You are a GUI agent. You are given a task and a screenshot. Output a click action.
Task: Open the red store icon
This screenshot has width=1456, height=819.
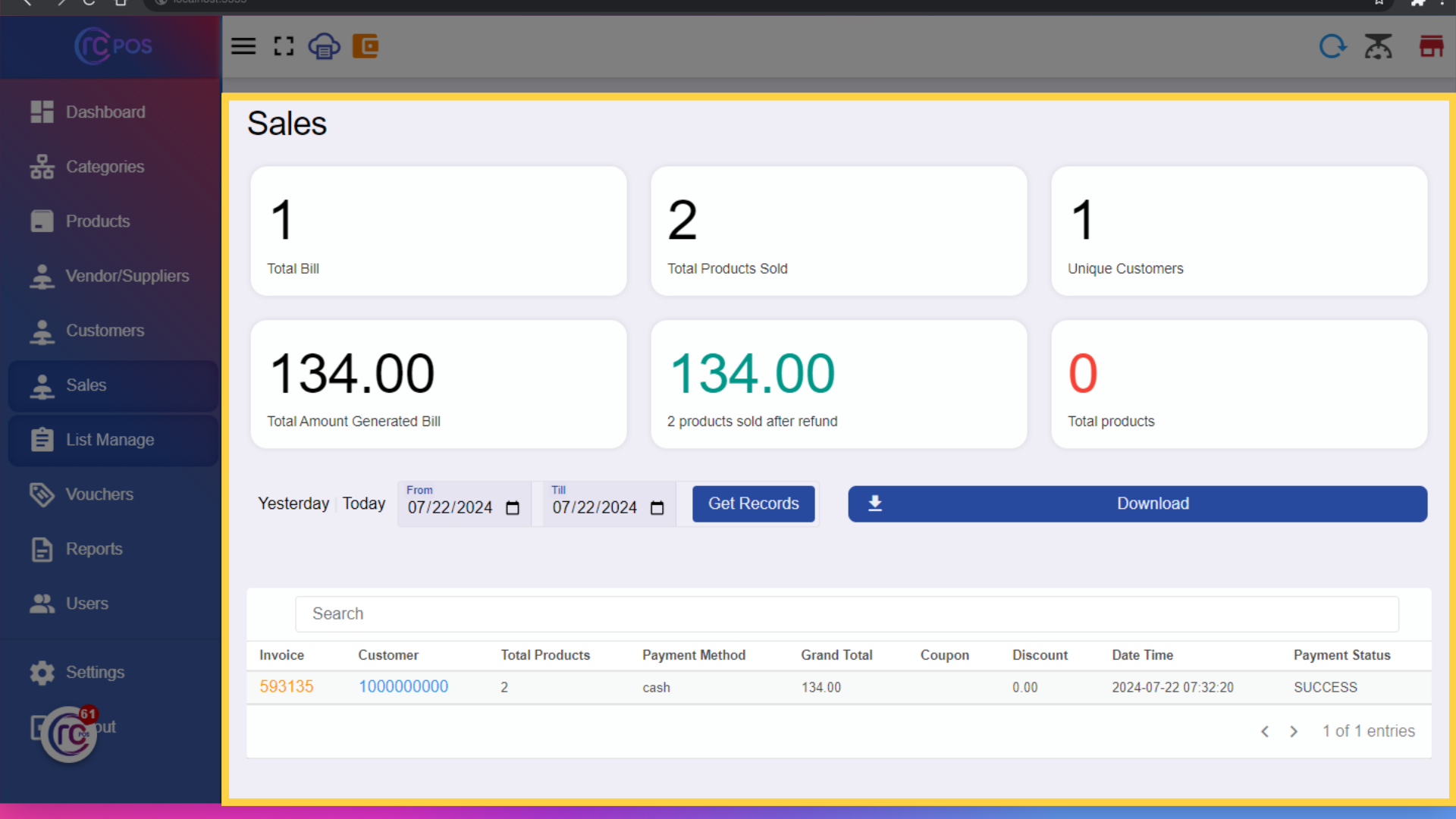click(x=1431, y=46)
